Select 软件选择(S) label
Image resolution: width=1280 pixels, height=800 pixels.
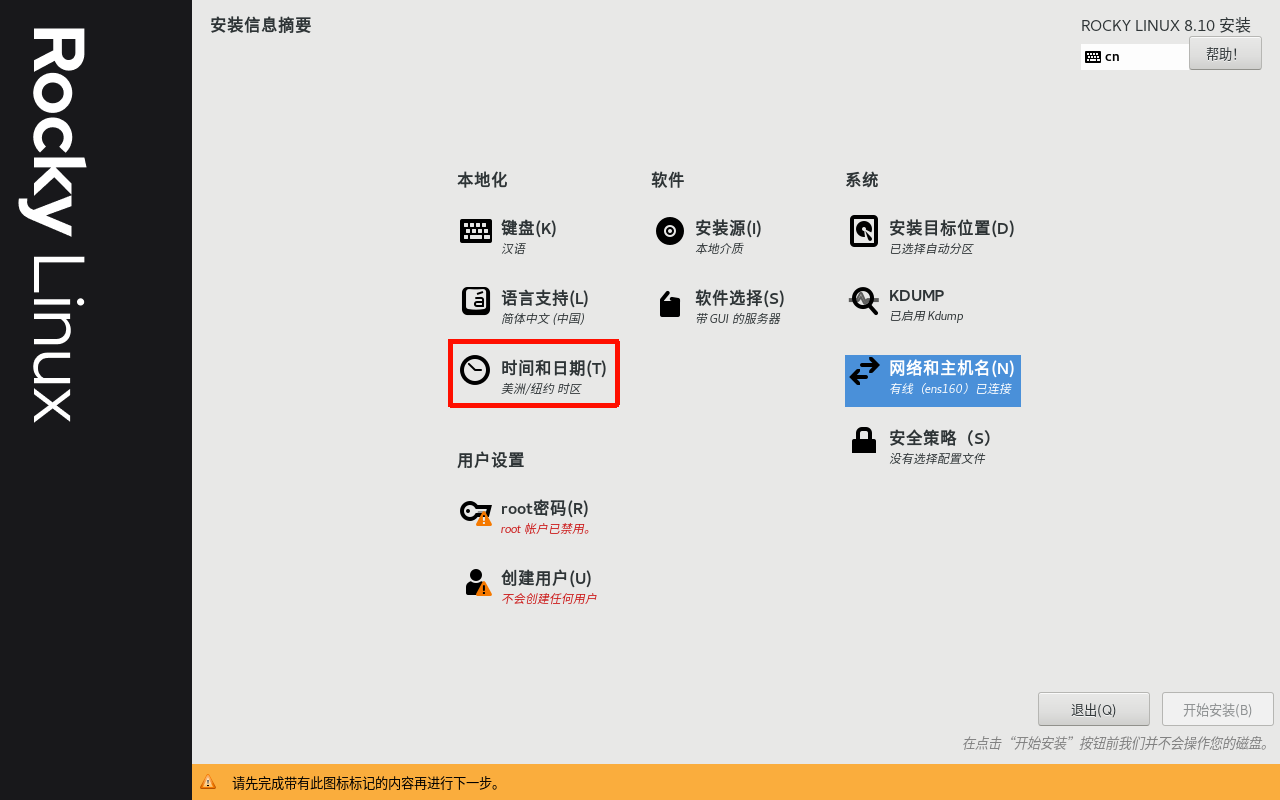[x=740, y=298]
